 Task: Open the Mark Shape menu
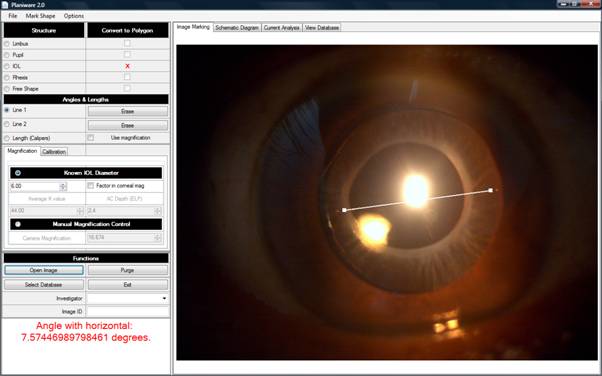tap(40, 16)
